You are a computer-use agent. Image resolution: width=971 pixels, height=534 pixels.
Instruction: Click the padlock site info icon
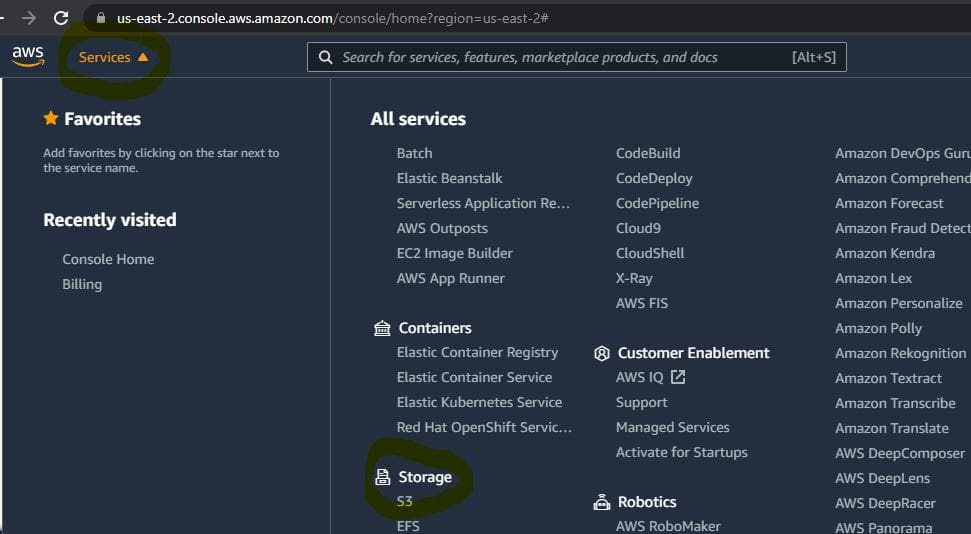(x=101, y=18)
